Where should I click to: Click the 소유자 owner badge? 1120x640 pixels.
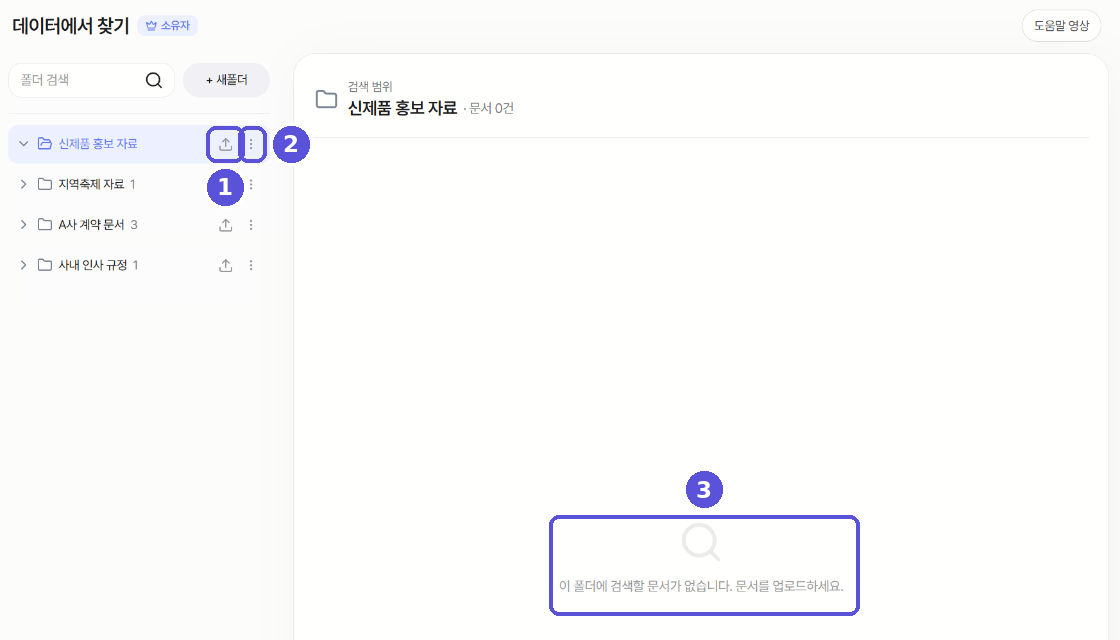coord(168,26)
